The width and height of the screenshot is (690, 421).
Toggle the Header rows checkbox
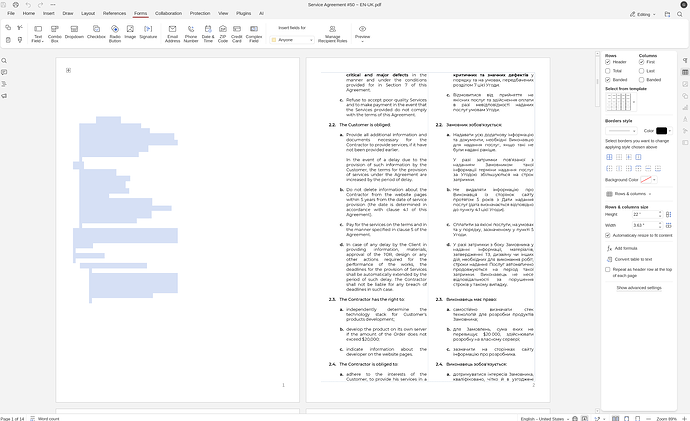(609, 61)
